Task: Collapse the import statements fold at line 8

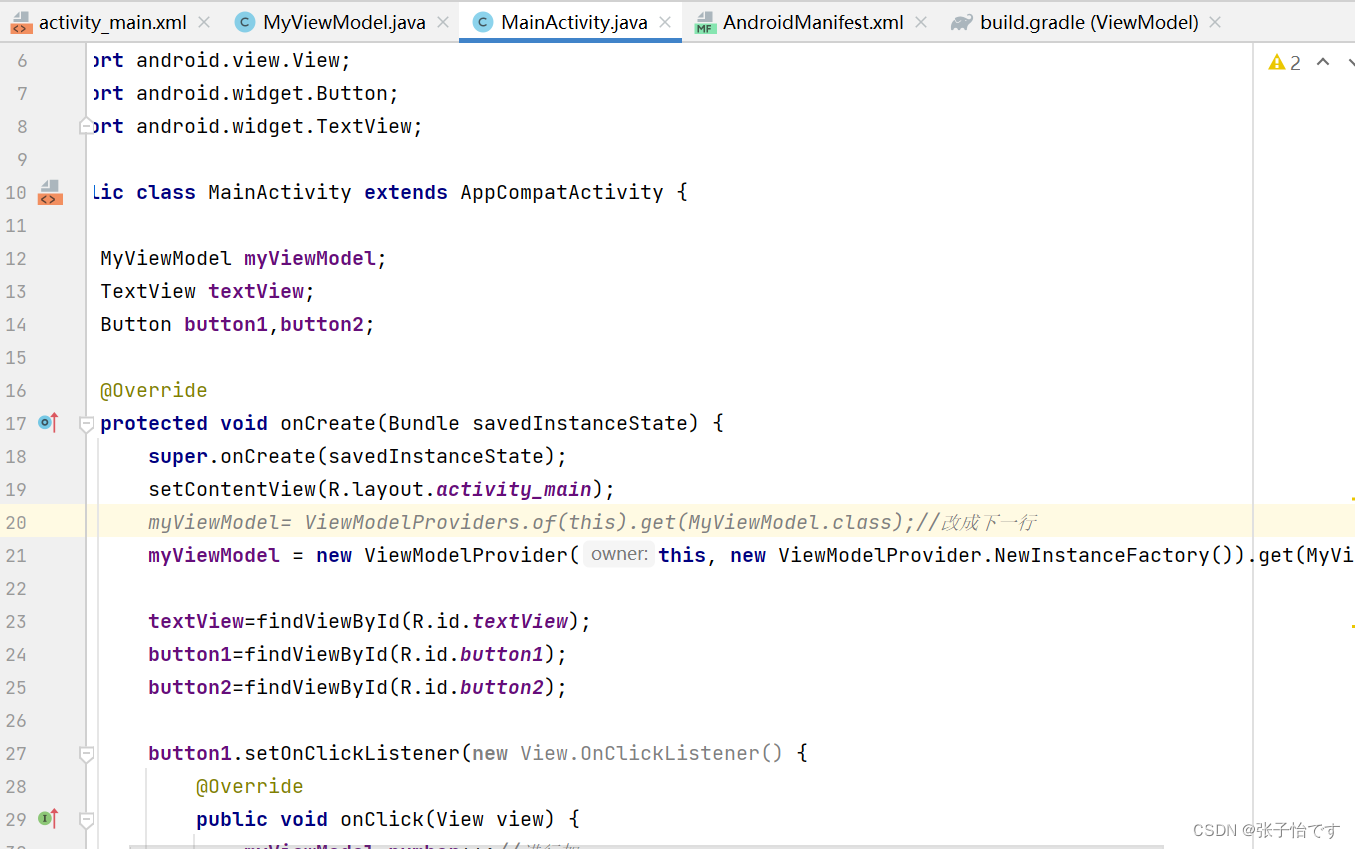Action: 87,126
